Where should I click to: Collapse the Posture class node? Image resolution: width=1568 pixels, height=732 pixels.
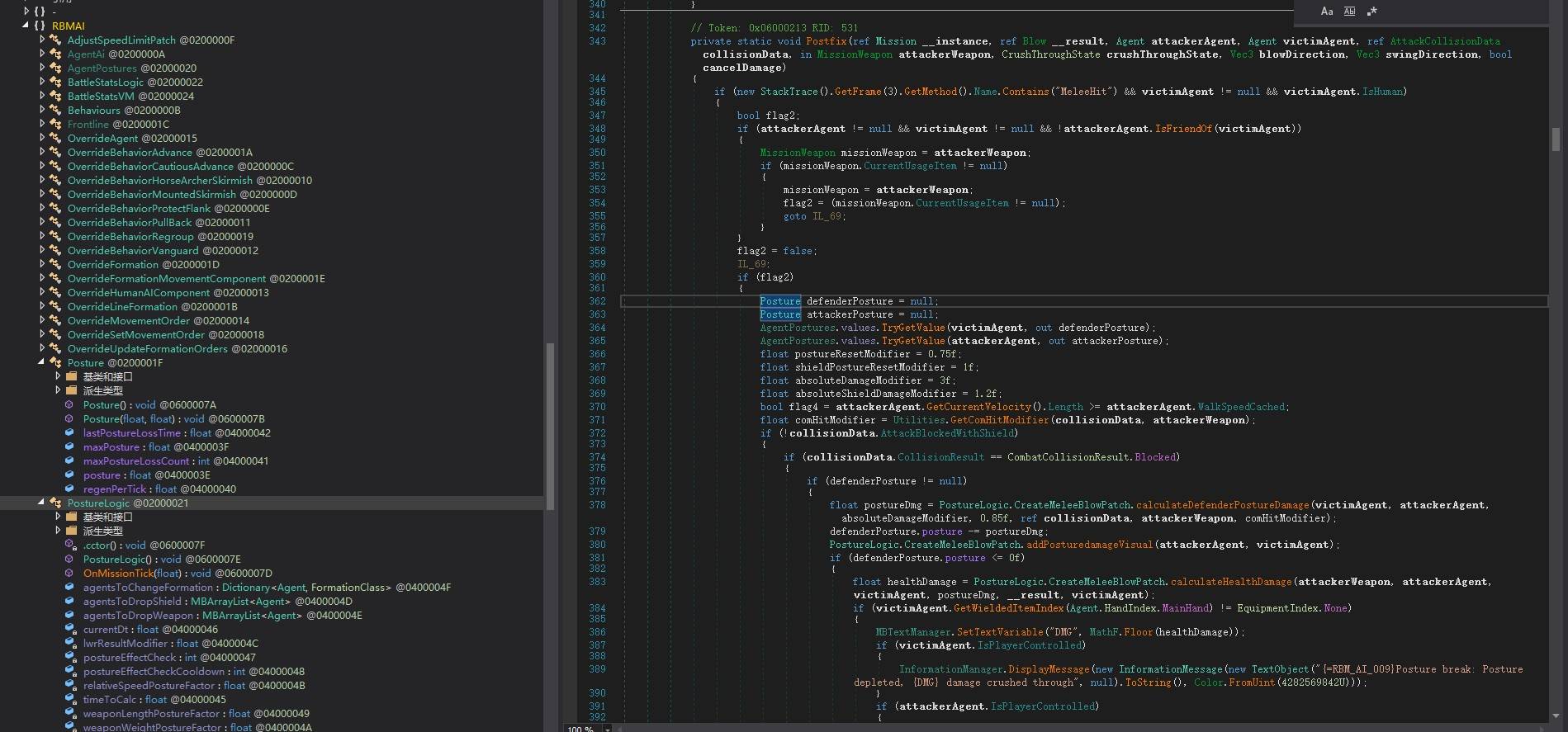pos(41,362)
